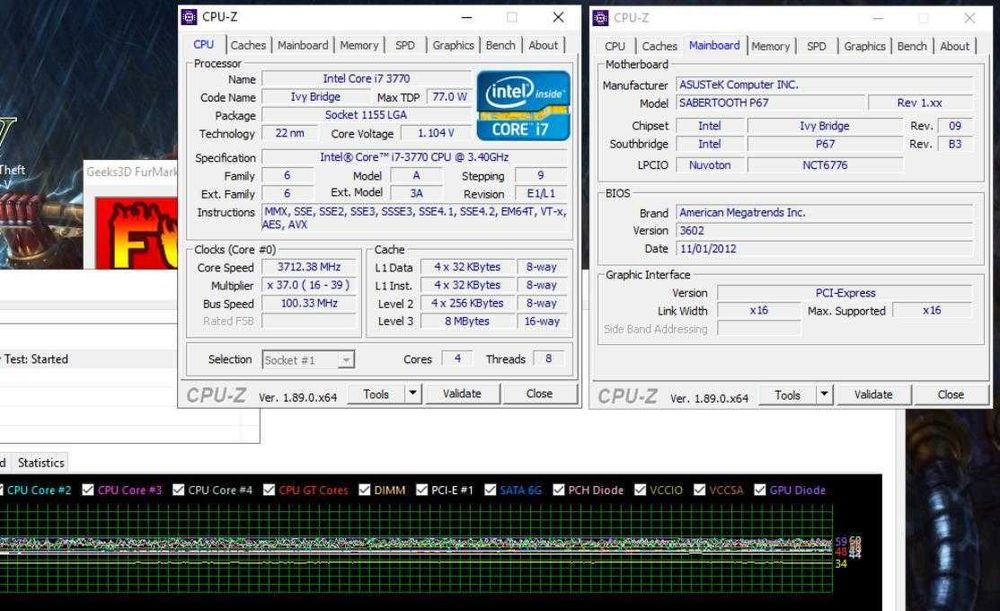Viewport: 1000px width, 611px height.
Task: Select Mainboard tab in right CPU-Z window
Action: pos(714,45)
